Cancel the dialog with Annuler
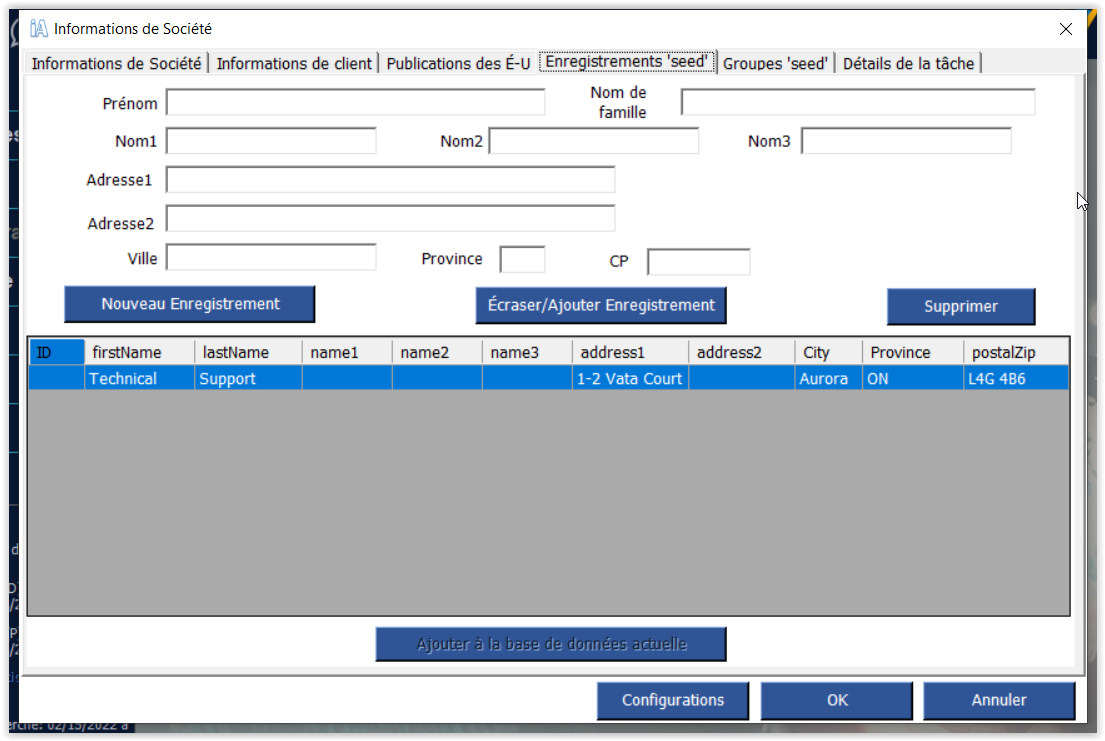Screen dimensions: 1105x741 tap(998, 700)
